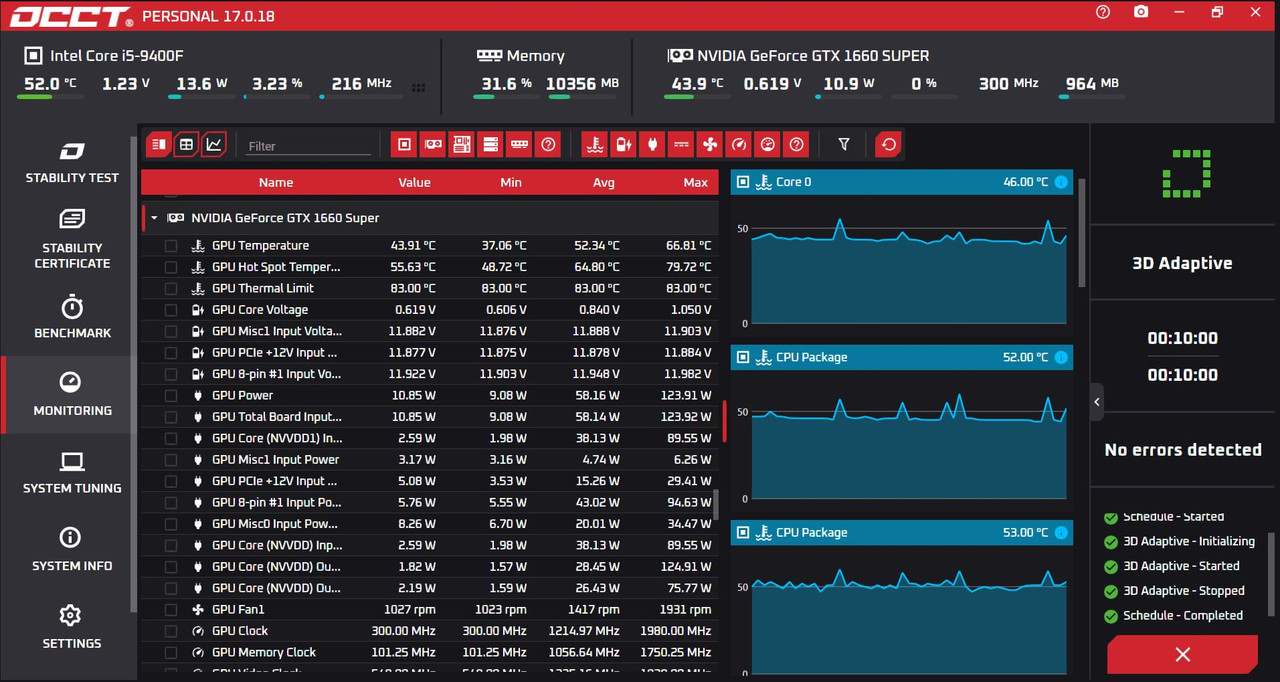The image size is (1280, 682).
Task: Show info for 53.00 °C CPU Package graph
Action: click(1061, 532)
